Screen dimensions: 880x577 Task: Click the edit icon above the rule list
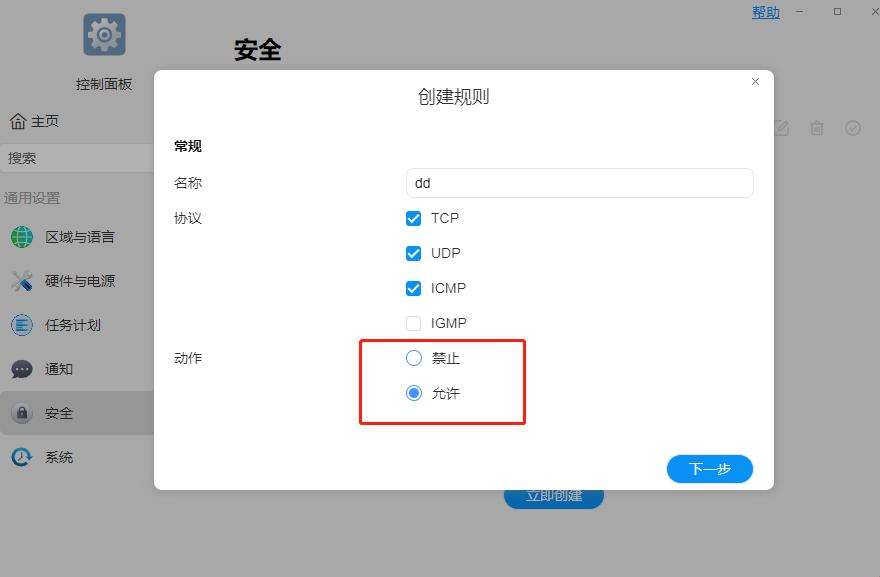(x=781, y=128)
